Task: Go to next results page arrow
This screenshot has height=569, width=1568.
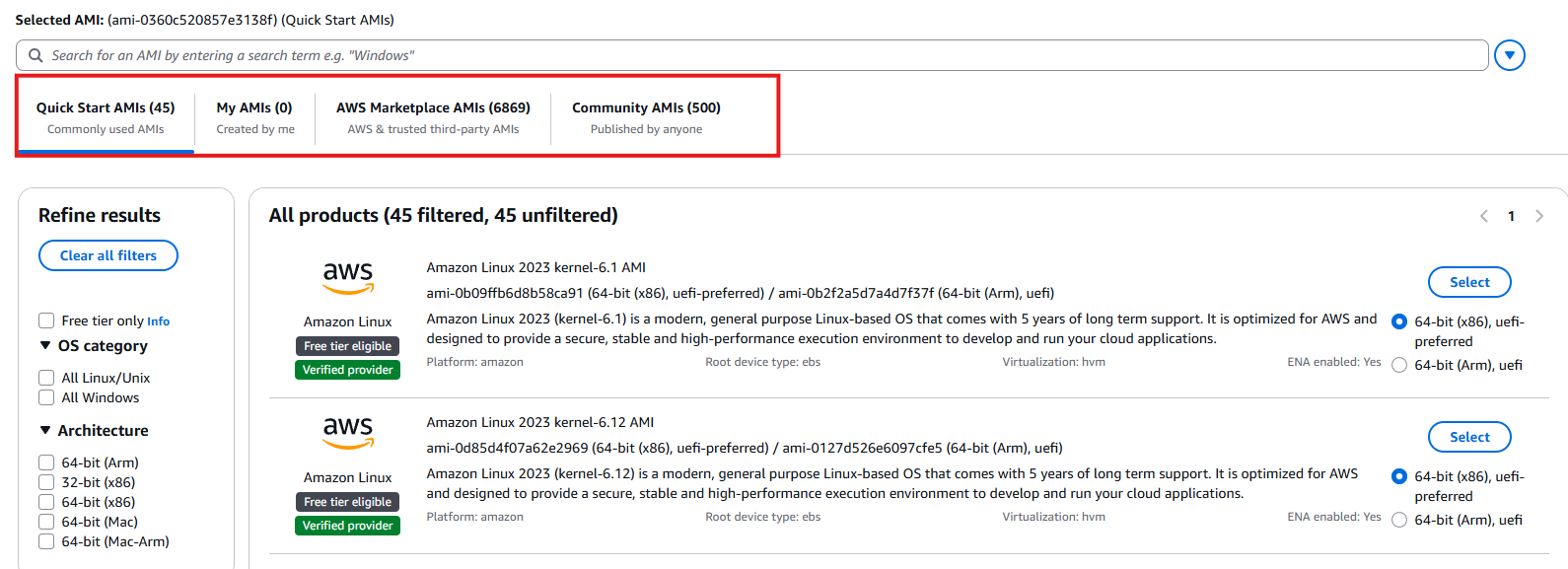Action: [x=1538, y=216]
